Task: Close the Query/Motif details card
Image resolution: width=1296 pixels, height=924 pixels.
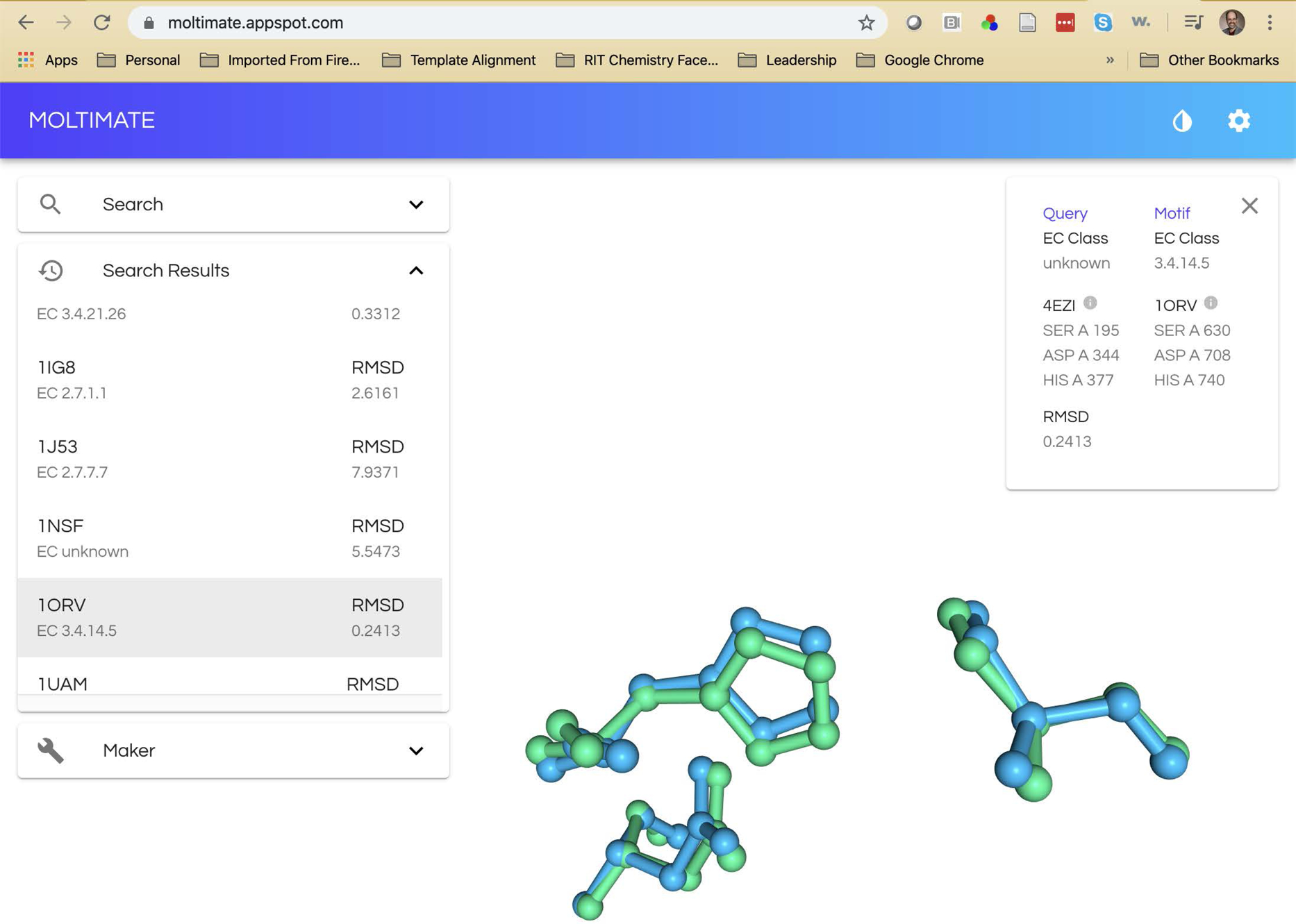Action: 1249,205
